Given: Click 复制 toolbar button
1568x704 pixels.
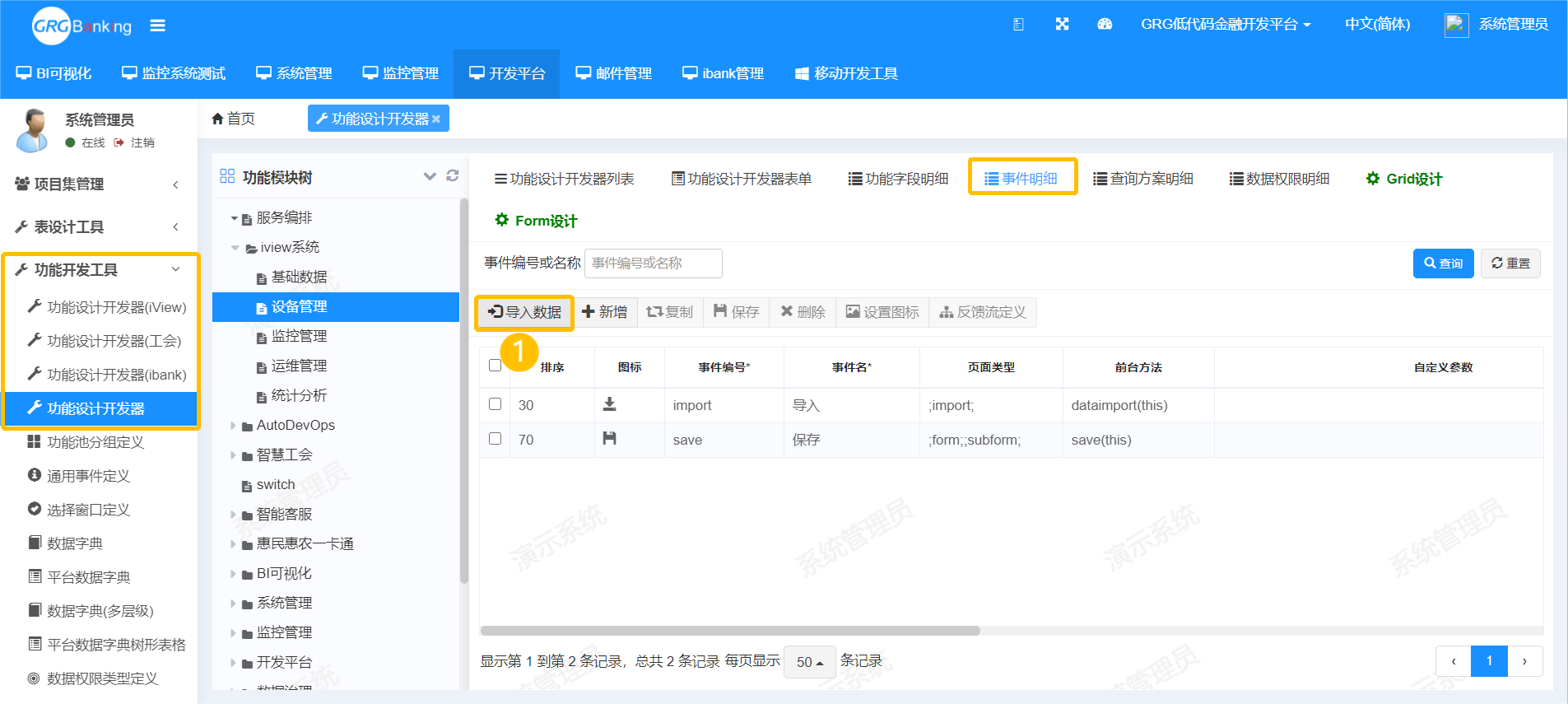Looking at the screenshot, I should point(670,312).
